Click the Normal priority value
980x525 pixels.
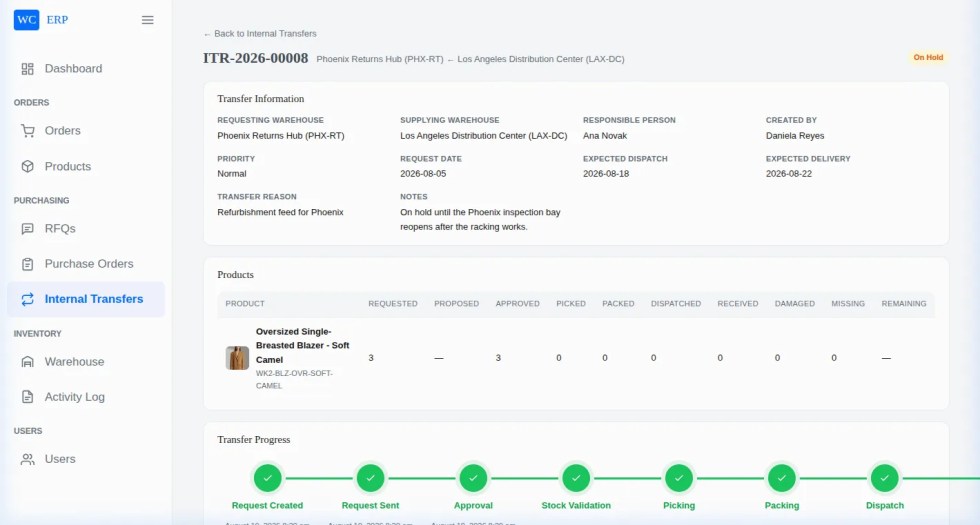point(232,174)
